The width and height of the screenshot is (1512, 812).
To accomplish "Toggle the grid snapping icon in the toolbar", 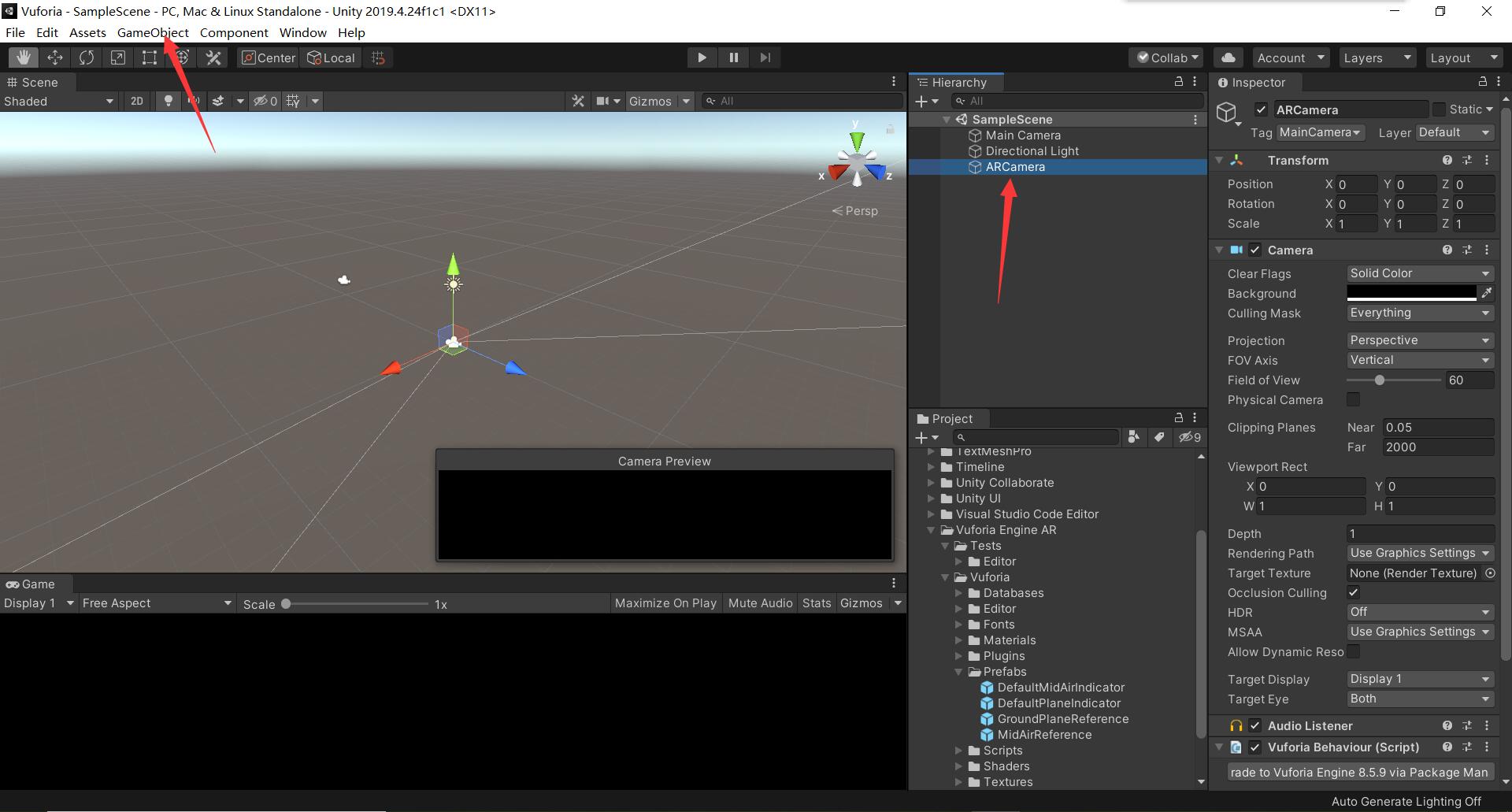I will (378, 57).
